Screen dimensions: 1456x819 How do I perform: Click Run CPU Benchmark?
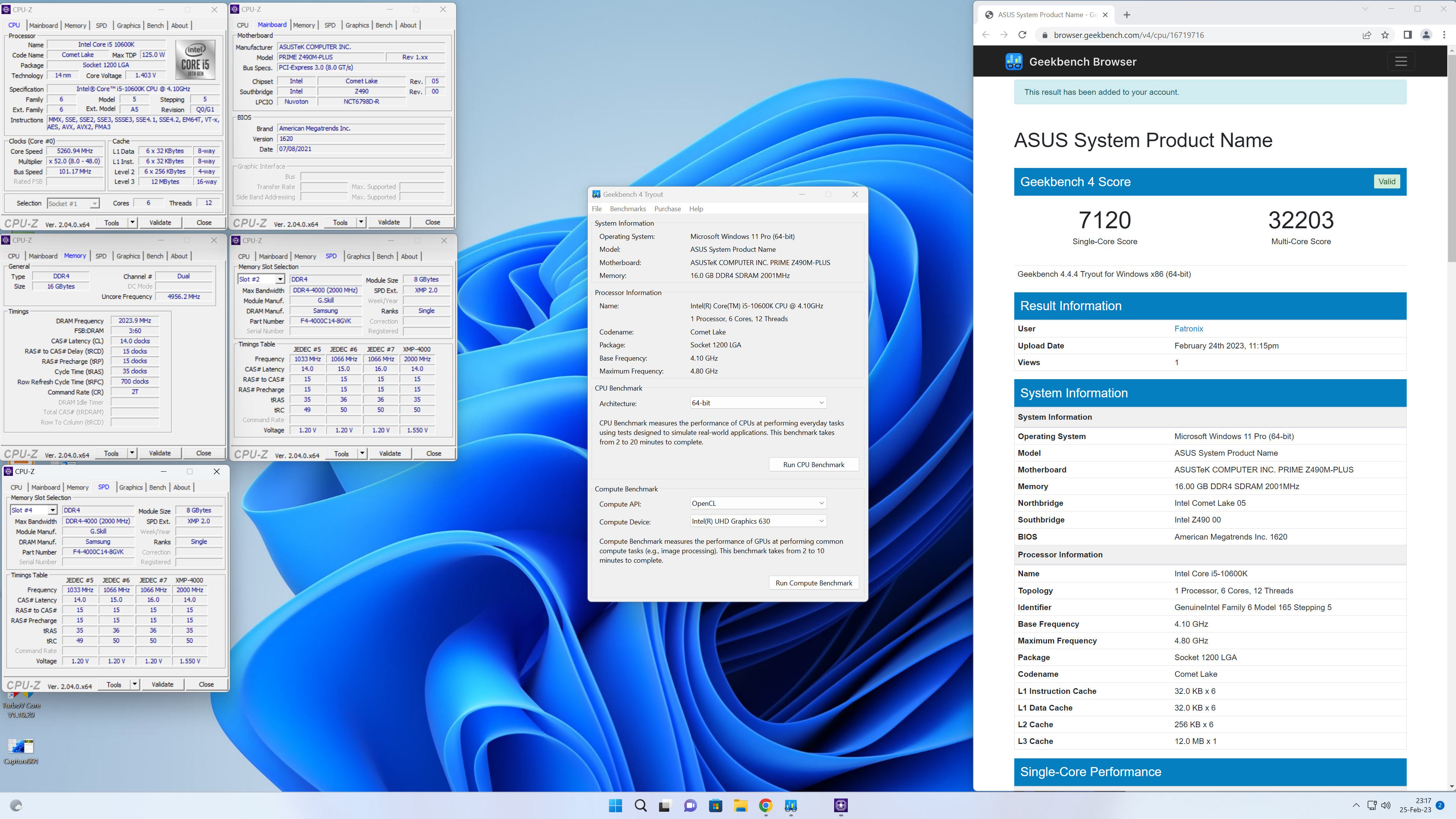click(813, 464)
